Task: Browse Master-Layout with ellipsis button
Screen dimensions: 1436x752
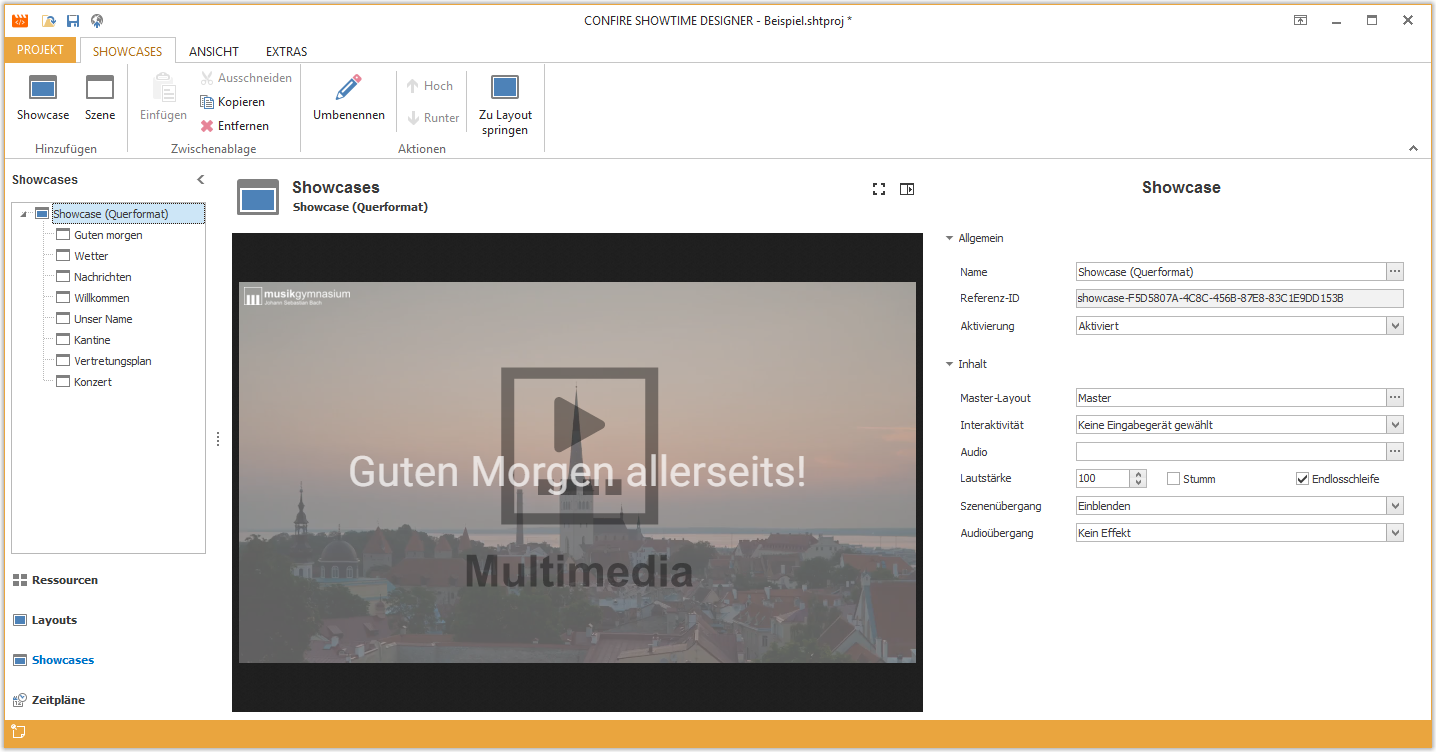Action: 1395,398
